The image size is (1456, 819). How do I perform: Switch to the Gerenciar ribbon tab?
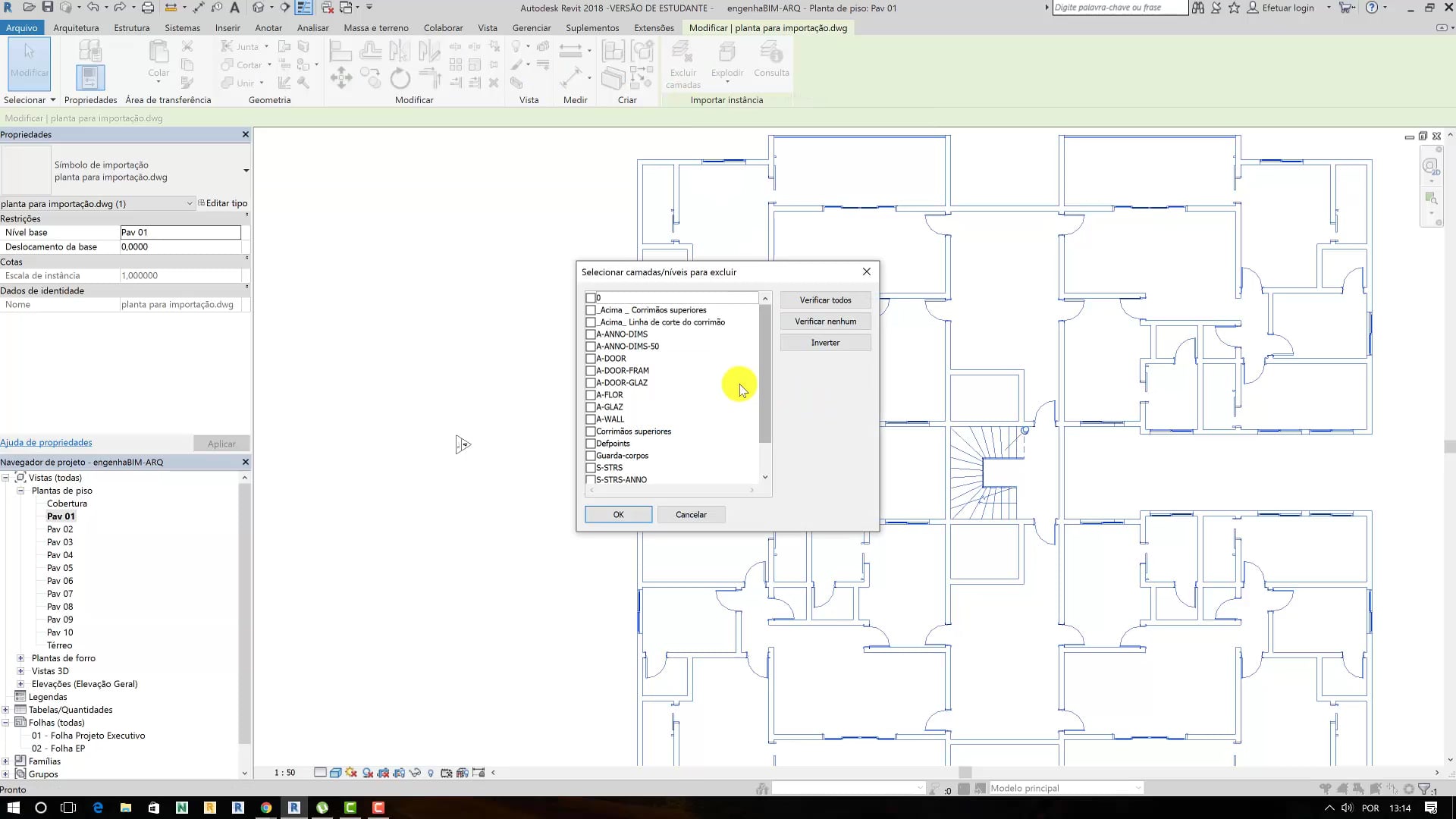(x=532, y=28)
